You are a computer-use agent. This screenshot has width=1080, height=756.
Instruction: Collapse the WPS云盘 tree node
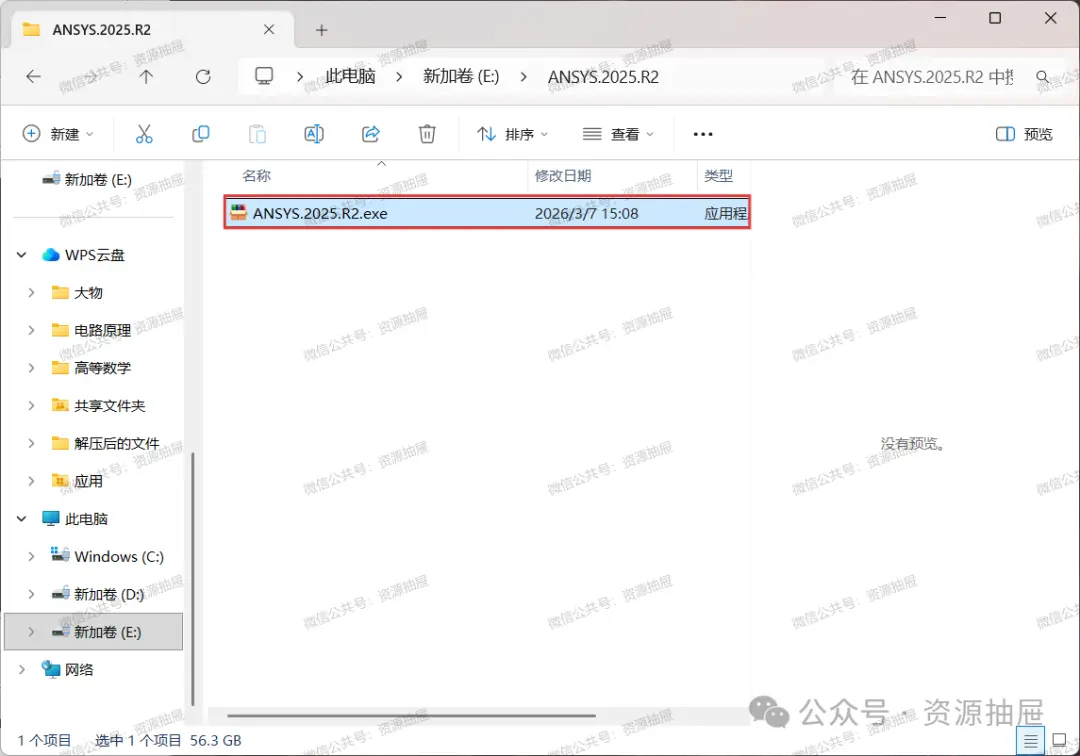21,255
